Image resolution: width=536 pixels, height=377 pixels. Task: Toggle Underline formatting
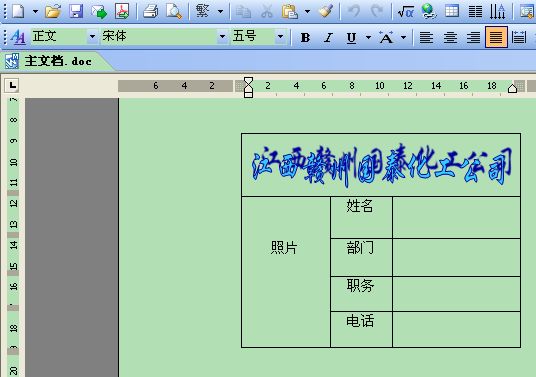tap(351, 37)
